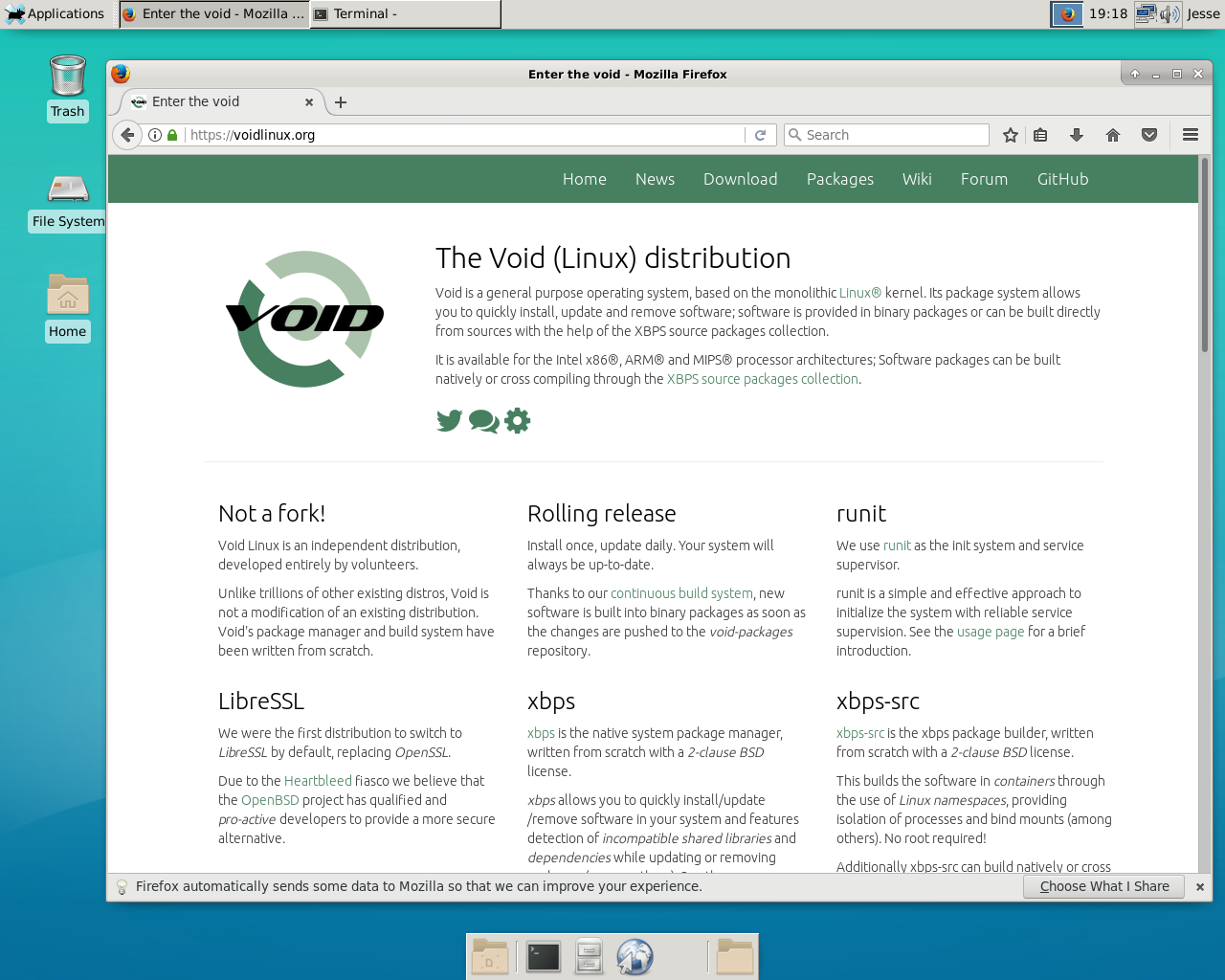Open the Firefox hamburger menu
This screenshot has height=980, width=1225.
pyautogui.click(x=1191, y=135)
